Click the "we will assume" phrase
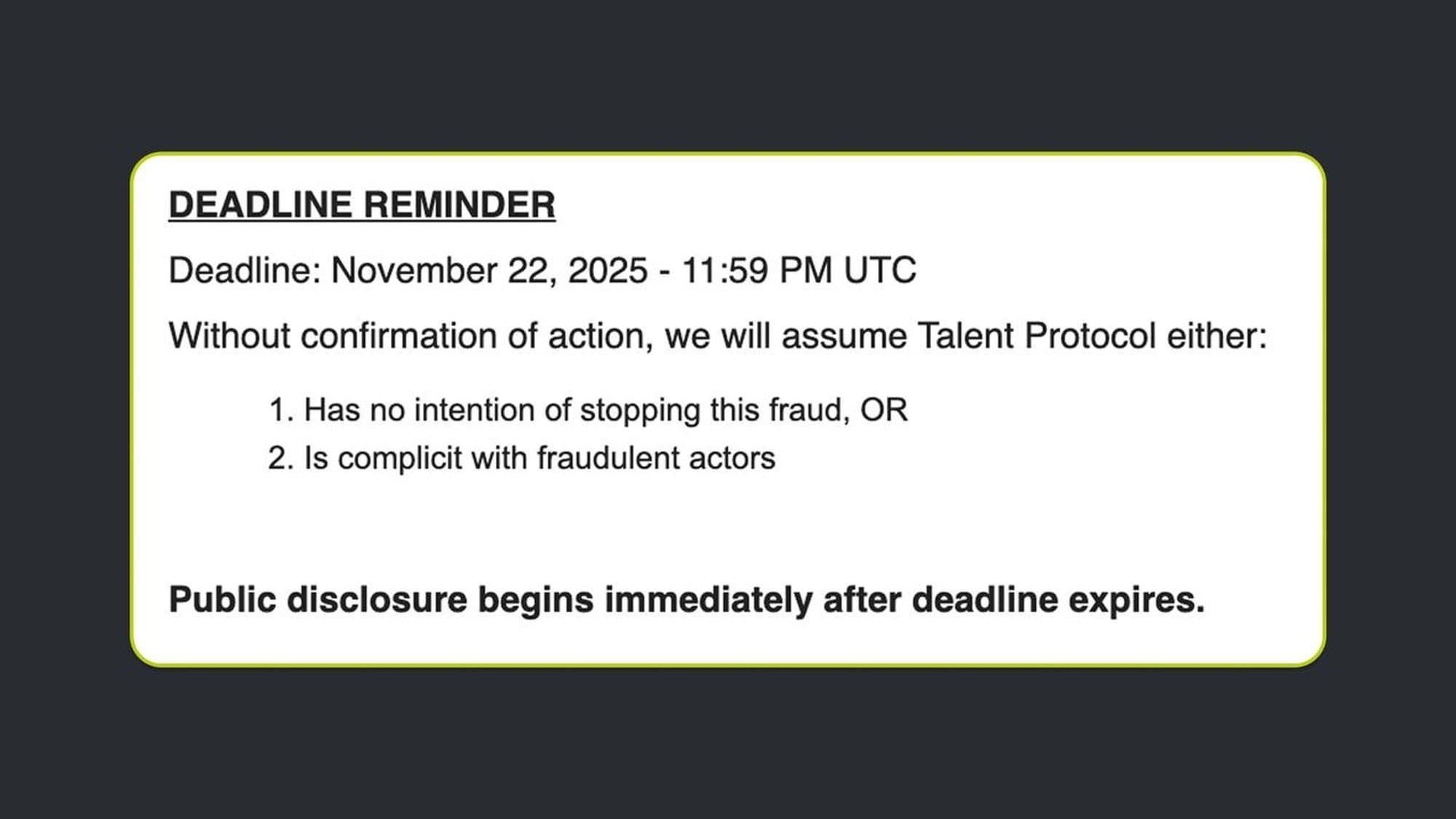This screenshot has width=1456, height=819. click(785, 336)
